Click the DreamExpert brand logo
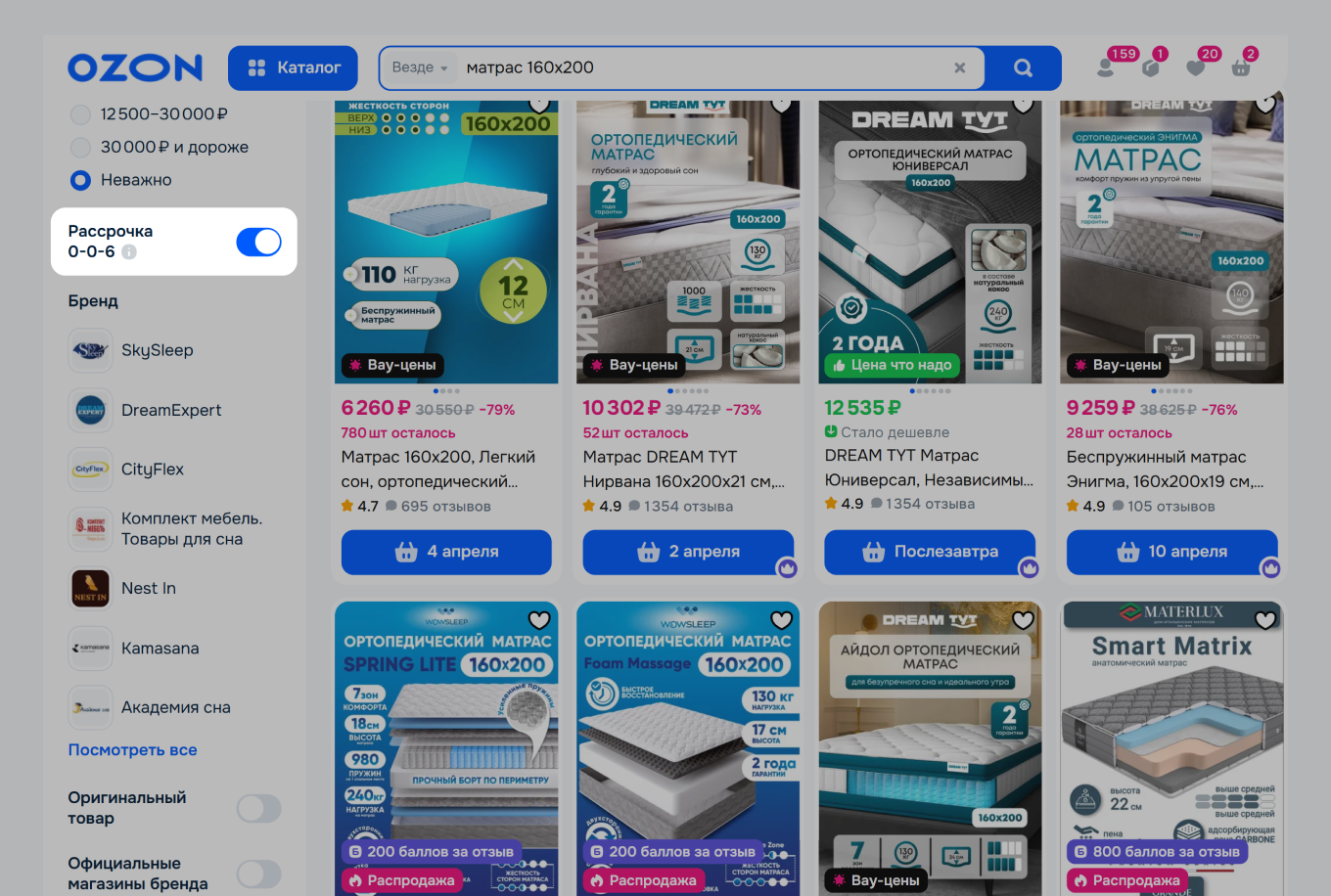 point(90,410)
